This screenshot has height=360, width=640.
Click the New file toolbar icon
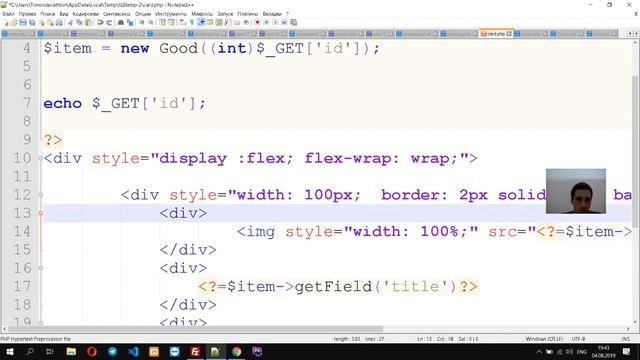click(x=6, y=23)
